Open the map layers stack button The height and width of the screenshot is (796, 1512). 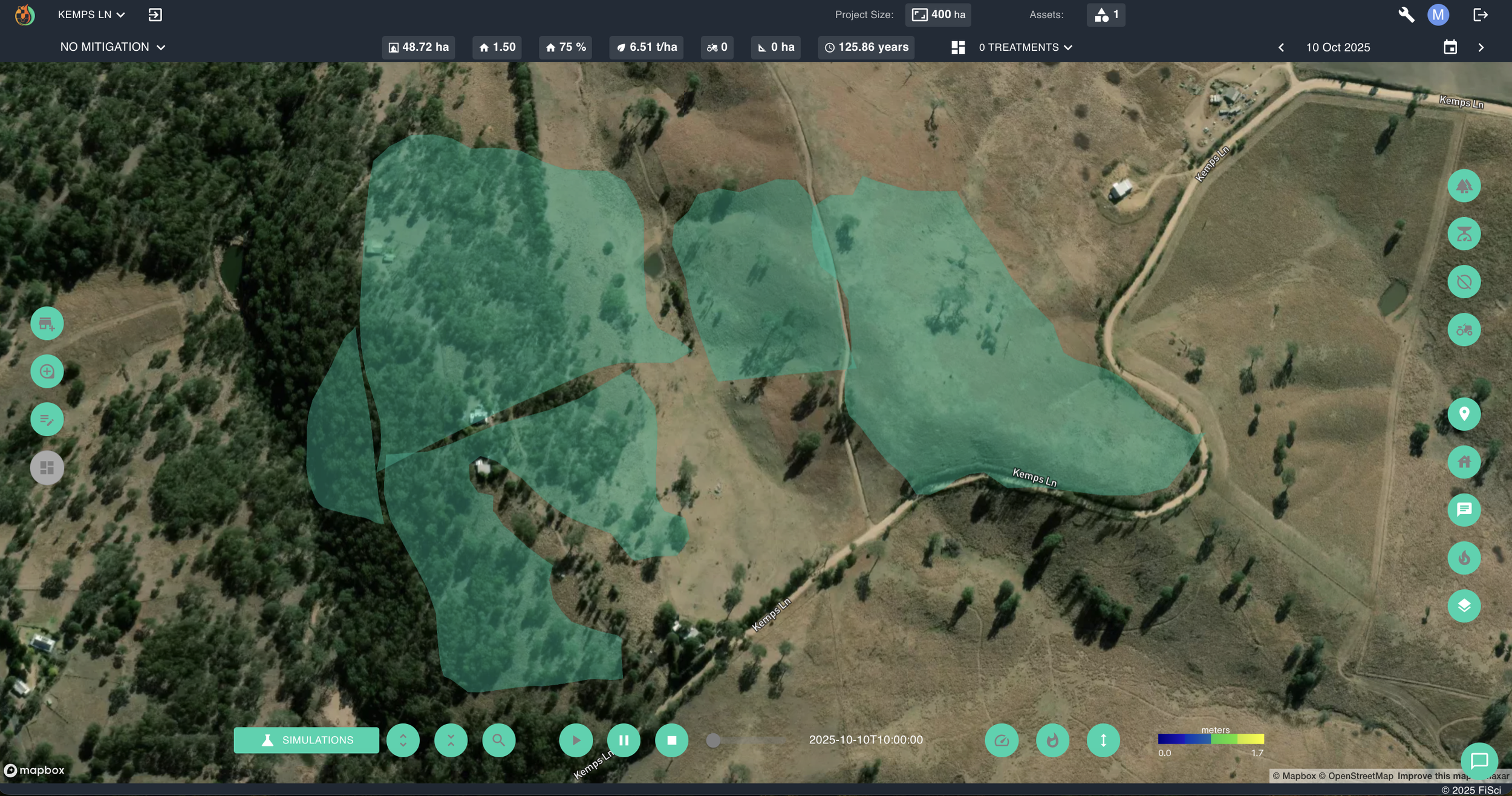pos(1464,605)
